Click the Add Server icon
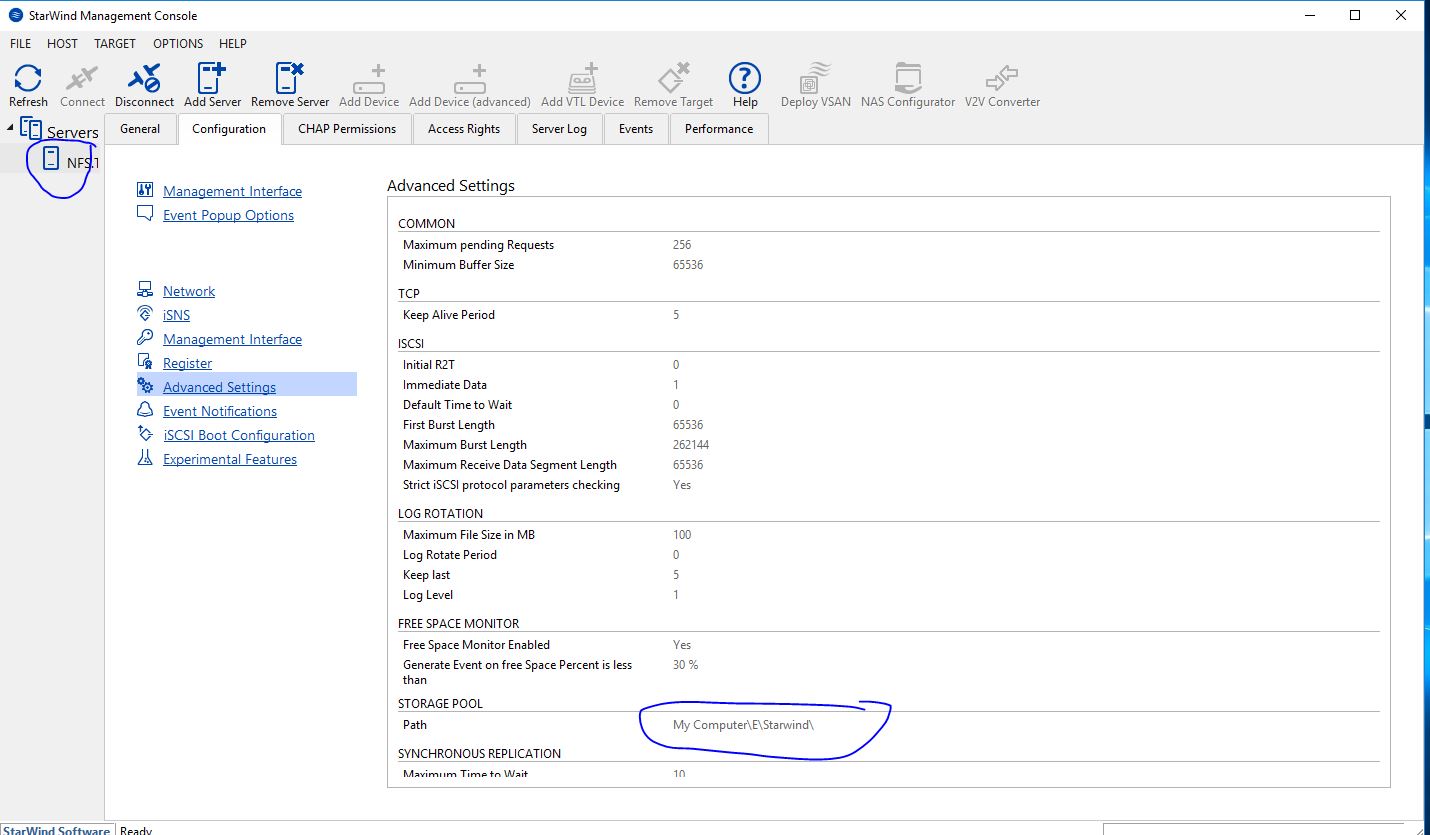1430x835 pixels. 212,78
